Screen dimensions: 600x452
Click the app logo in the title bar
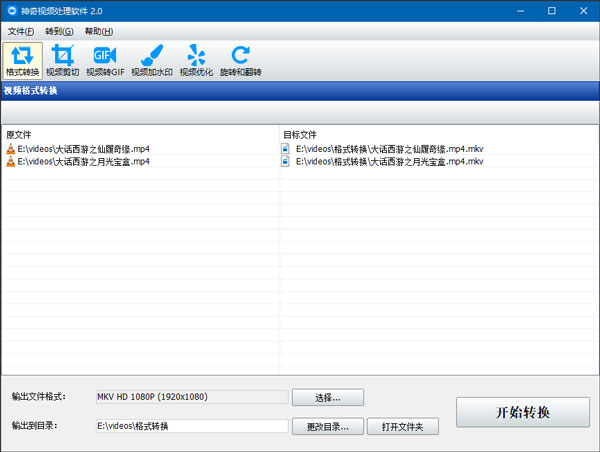(12, 11)
